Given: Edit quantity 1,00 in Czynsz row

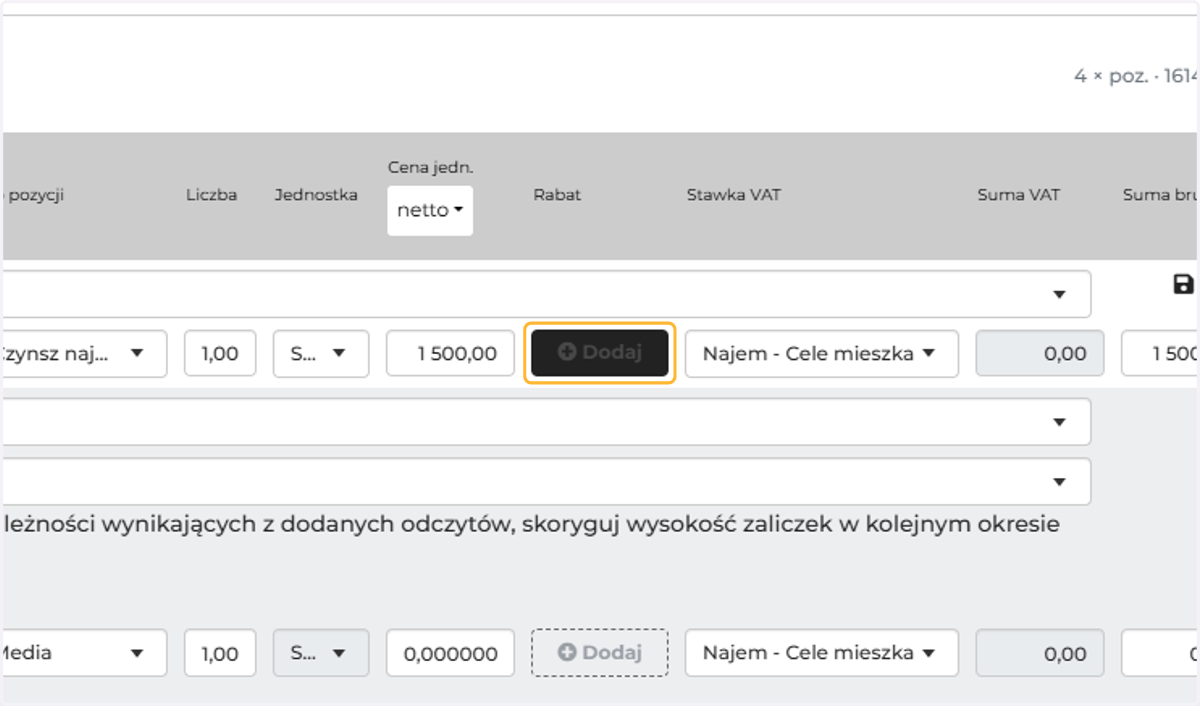Looking at the screenshot, I should pos(220,353).
